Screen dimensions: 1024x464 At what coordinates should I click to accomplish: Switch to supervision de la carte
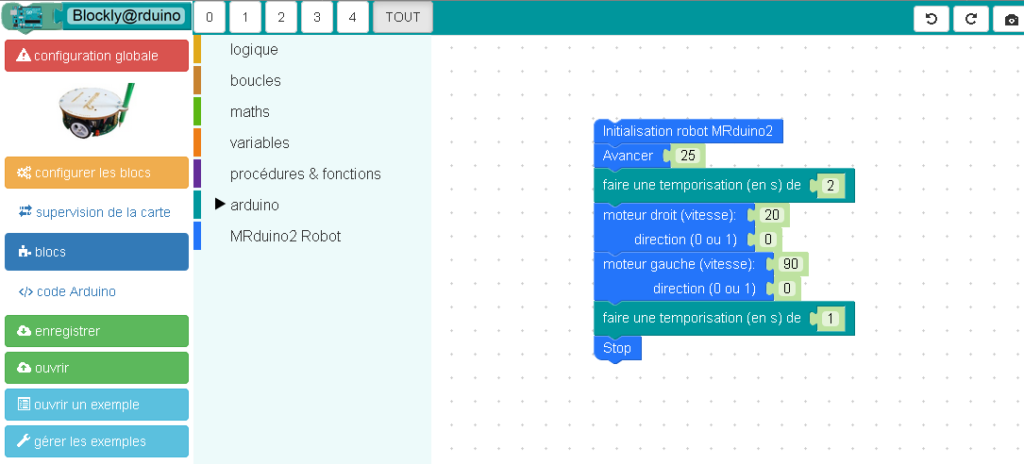(96, 212)
